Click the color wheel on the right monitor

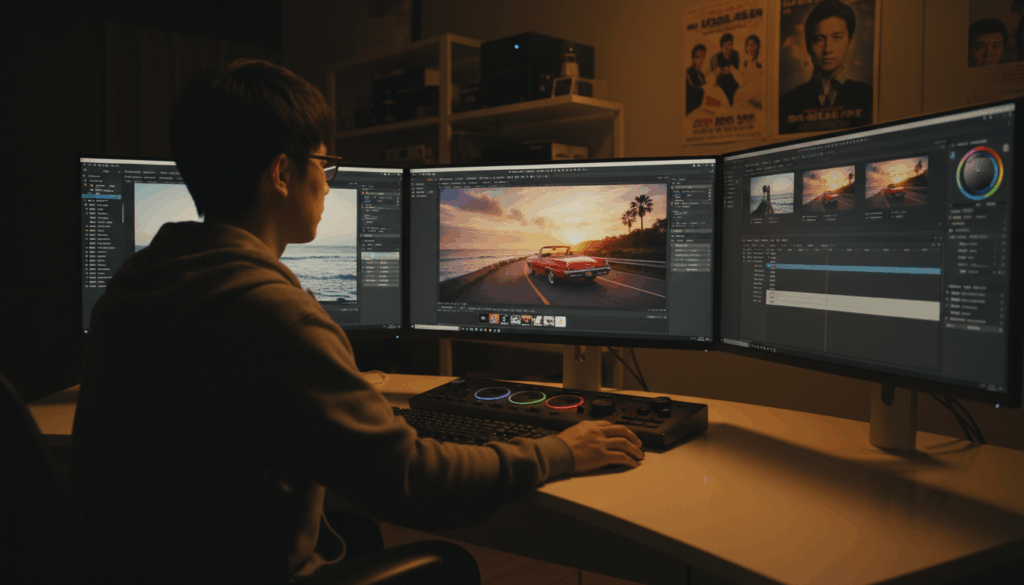[x=979, y=173]
